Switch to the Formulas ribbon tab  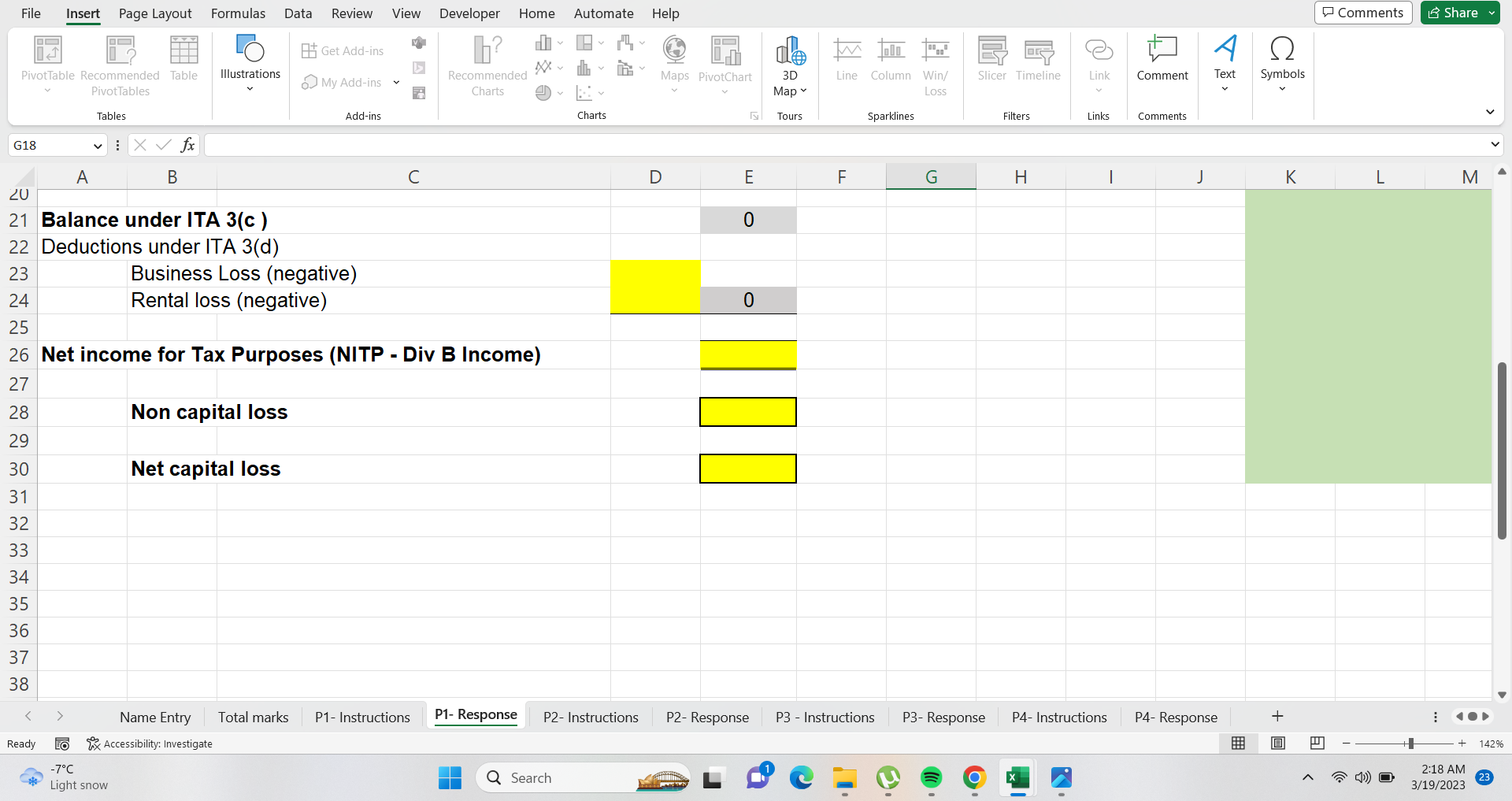[x=237, y=13]
